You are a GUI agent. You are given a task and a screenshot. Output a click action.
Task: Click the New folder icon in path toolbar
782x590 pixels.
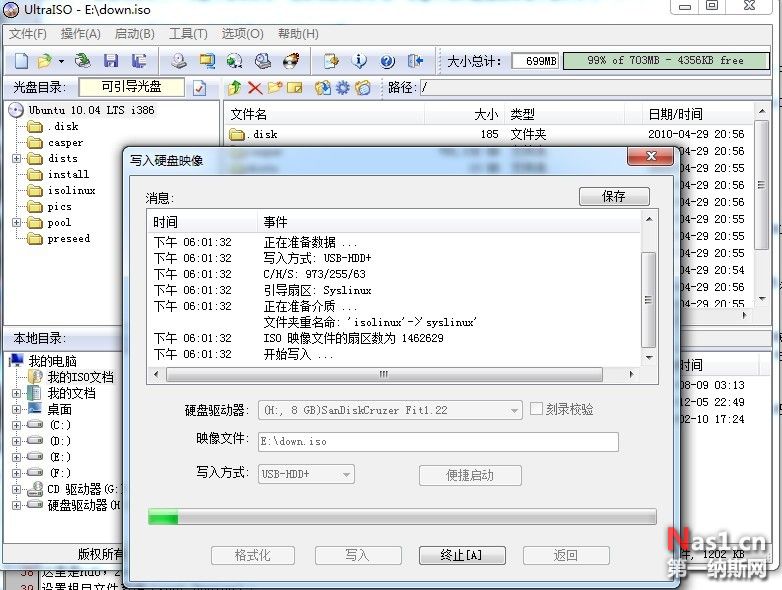[x=275, y=88]
